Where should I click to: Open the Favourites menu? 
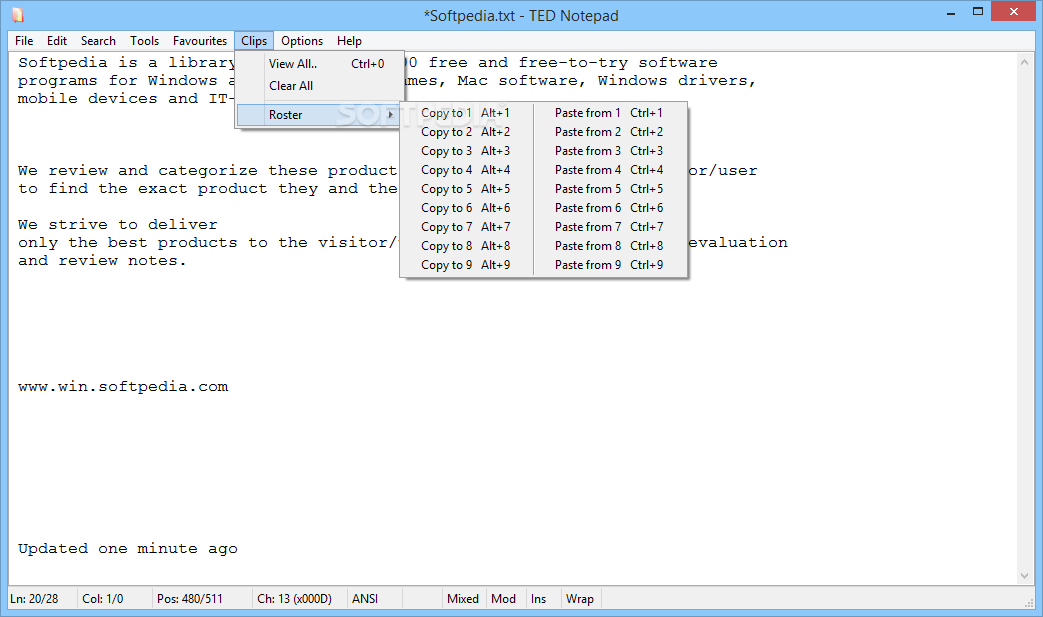pyautogui.click(x=200, y=41)
